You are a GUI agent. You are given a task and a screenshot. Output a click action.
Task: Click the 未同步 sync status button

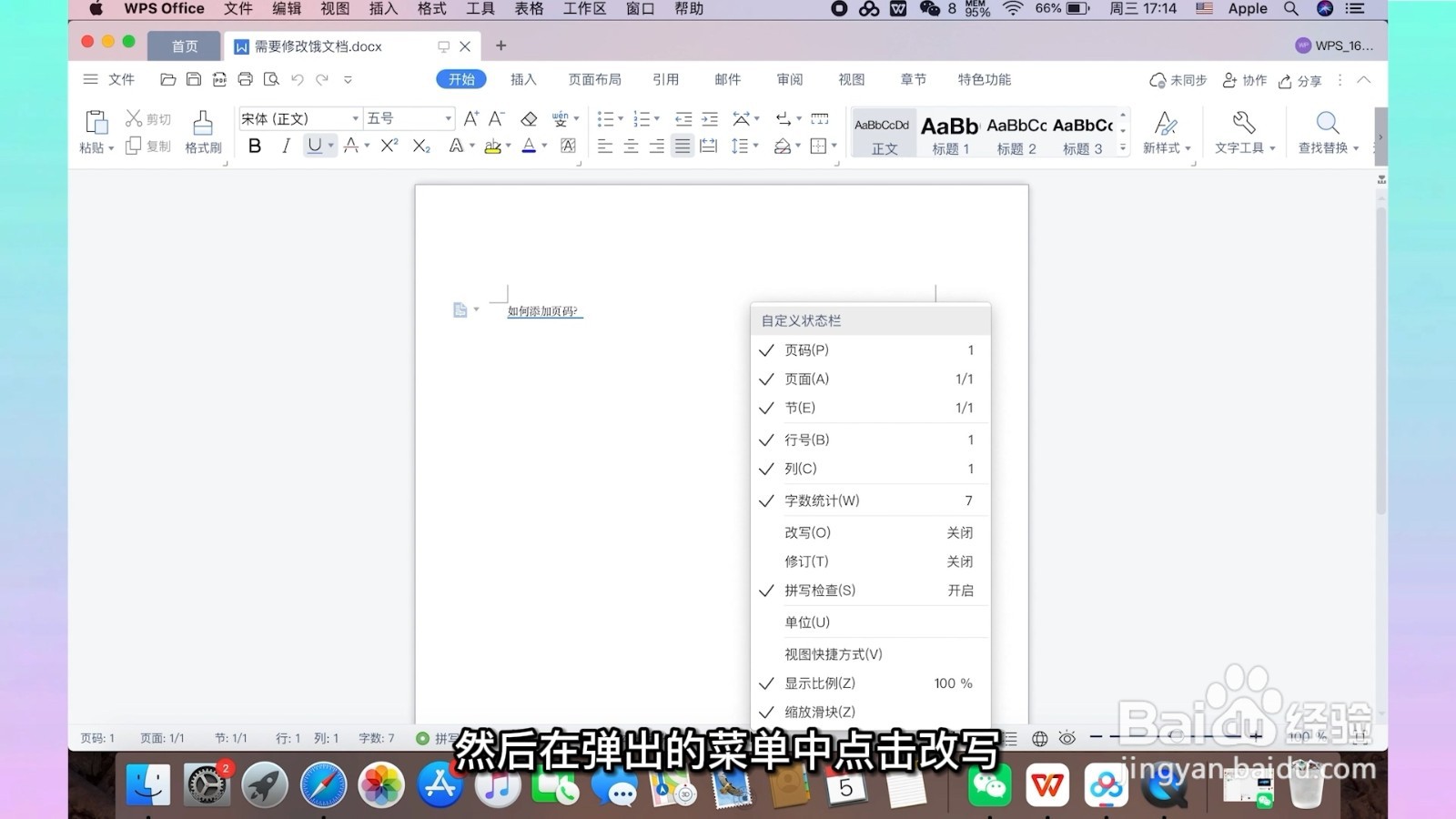coord(1178,80)
